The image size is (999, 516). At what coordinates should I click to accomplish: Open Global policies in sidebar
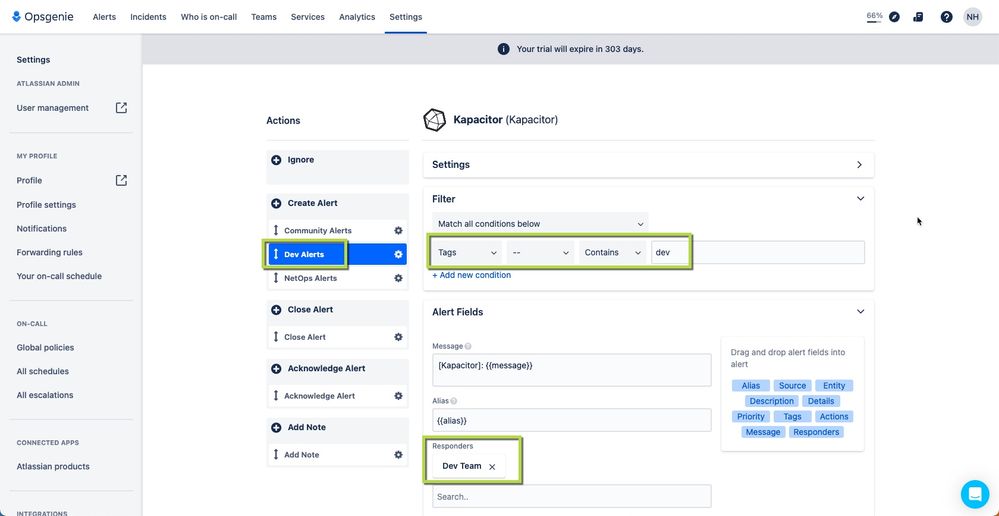45,347
